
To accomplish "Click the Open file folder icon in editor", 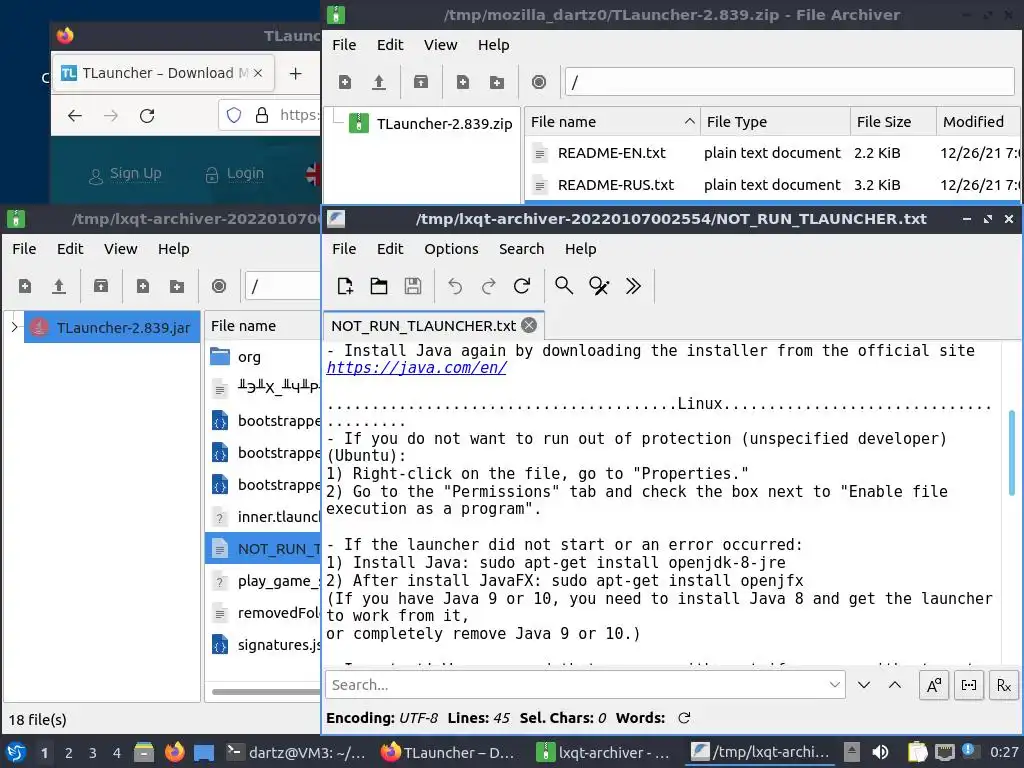I will click(379, 286).
